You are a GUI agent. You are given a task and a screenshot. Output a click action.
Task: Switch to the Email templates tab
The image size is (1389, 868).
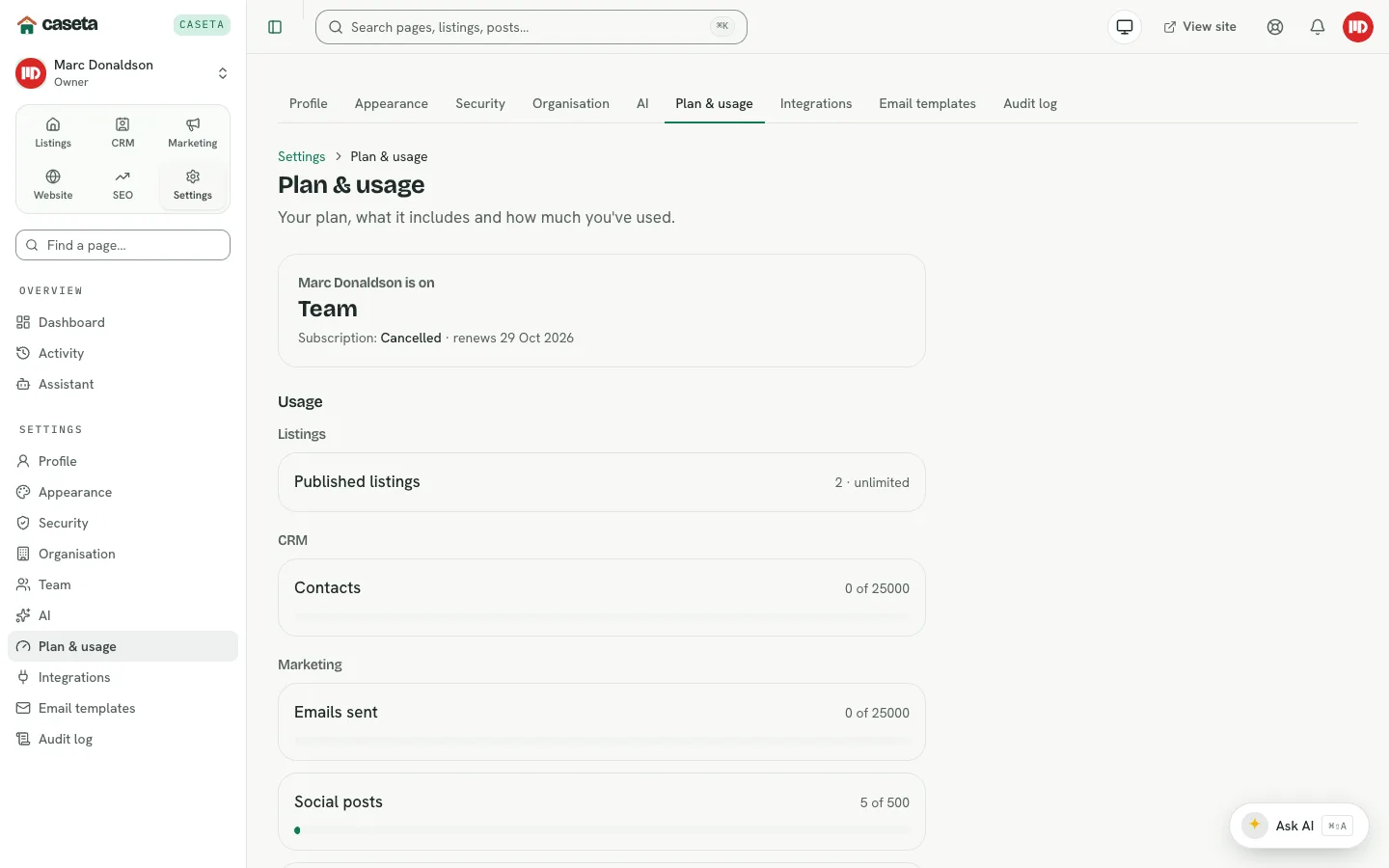click(927, 103)
